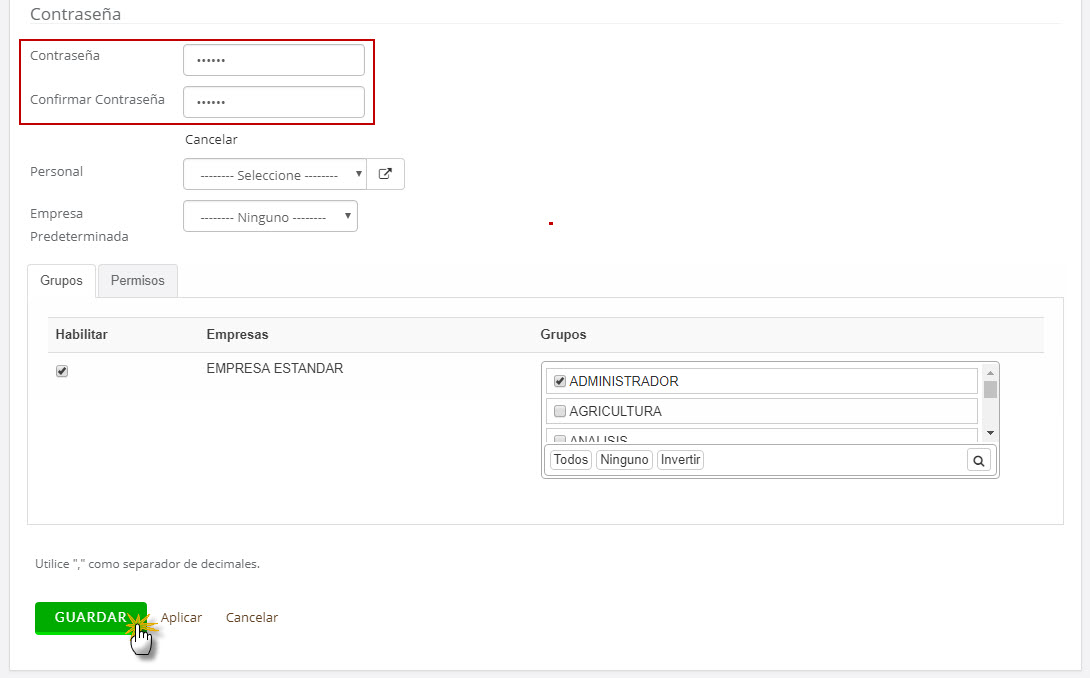1090x678 pixels.
Task: Select the Grupos tab
Action: click(61, 281)
